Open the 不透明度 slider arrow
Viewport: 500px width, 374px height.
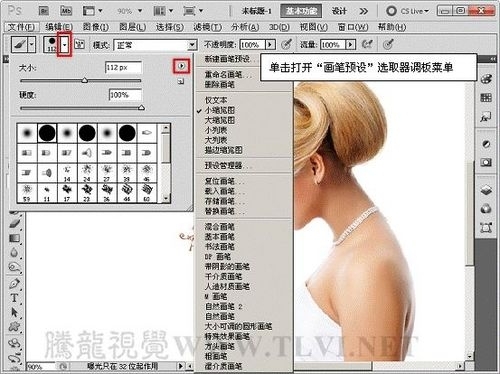pyautogui.click(x=270, y=45)
